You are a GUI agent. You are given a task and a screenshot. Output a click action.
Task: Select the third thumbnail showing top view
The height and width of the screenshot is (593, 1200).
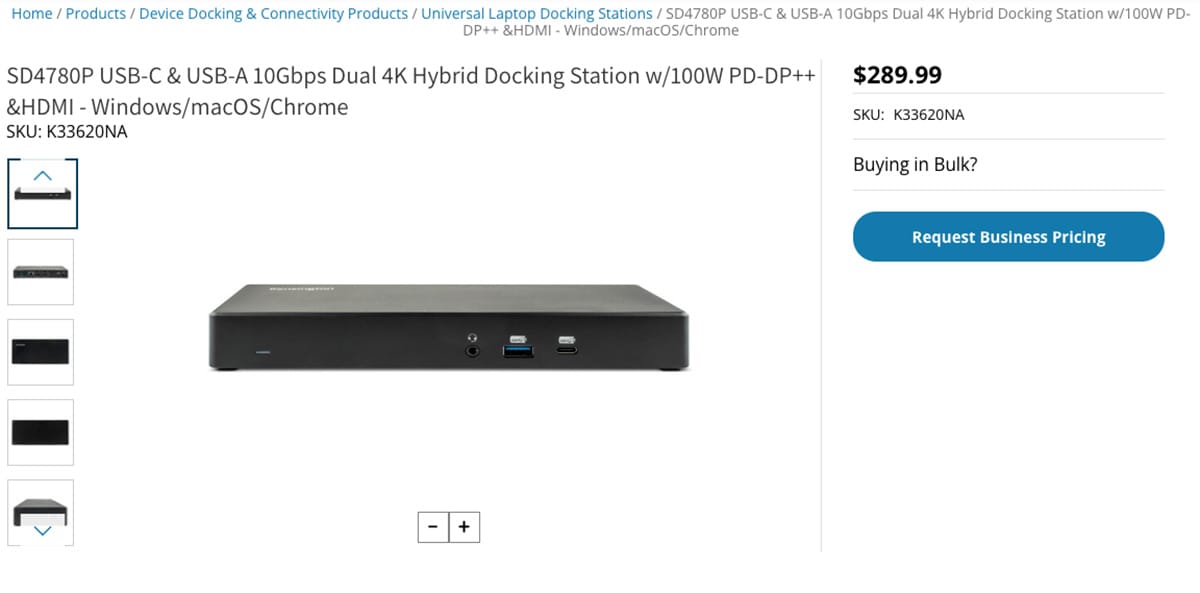(41, 352)
